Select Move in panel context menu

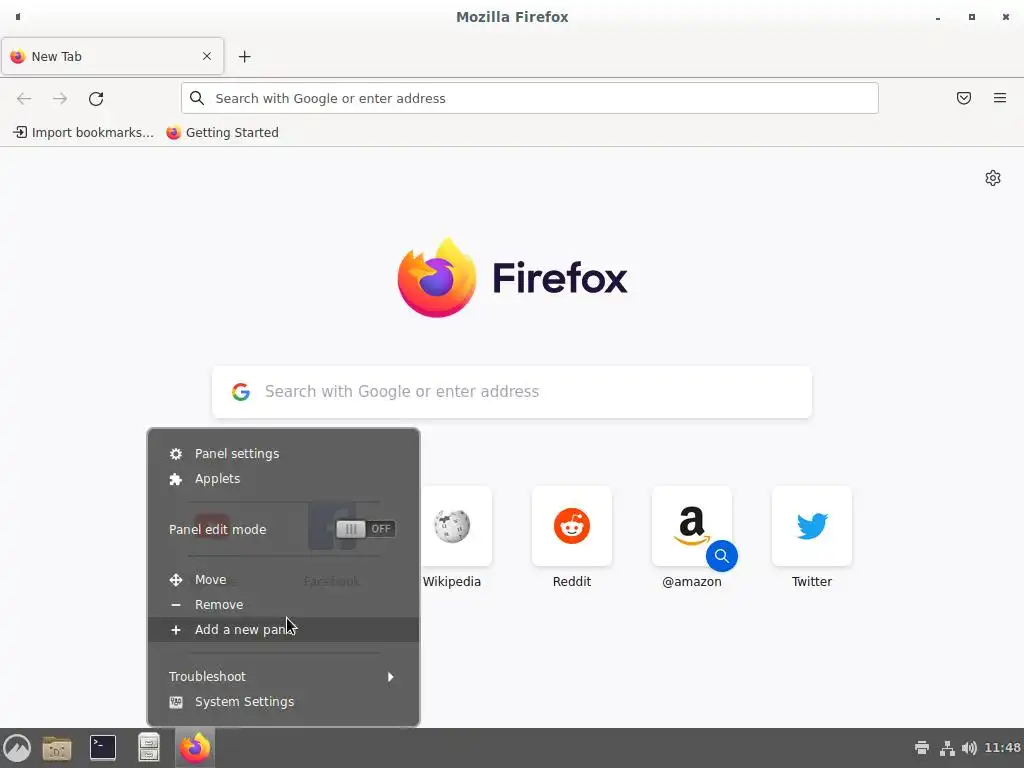(283, 580)
